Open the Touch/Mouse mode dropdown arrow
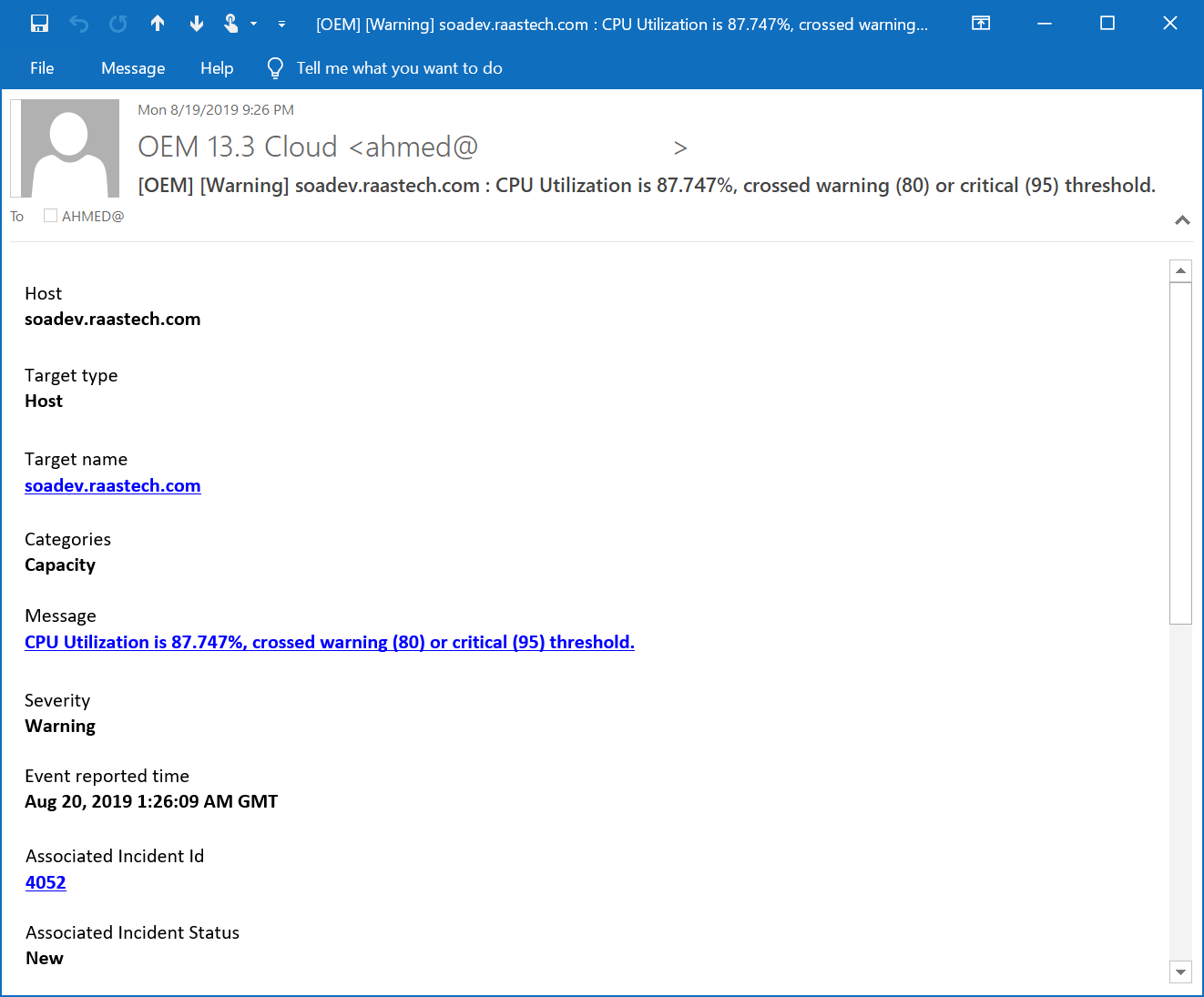This screenshot has width=1204, height=997. pos(254,25)
